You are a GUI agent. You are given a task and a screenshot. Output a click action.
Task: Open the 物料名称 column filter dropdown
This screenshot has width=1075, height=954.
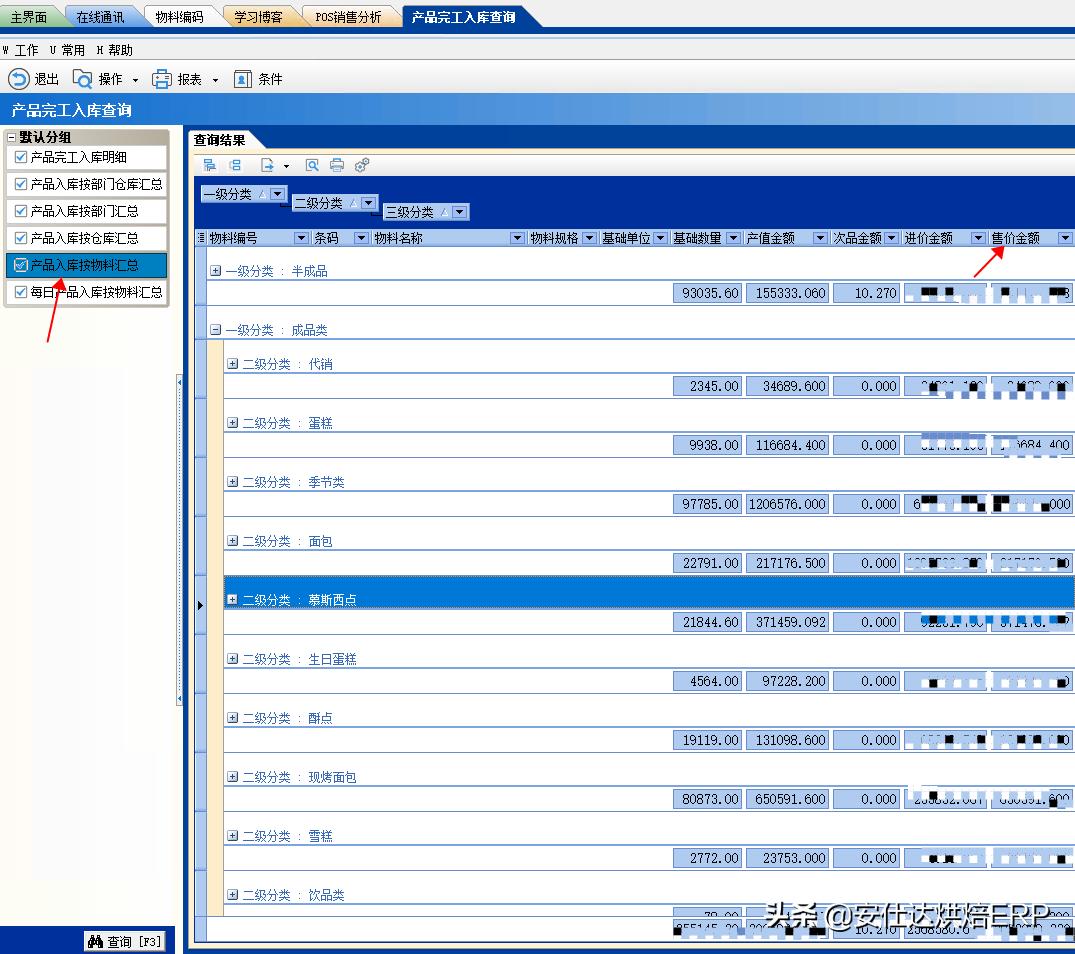517,238
